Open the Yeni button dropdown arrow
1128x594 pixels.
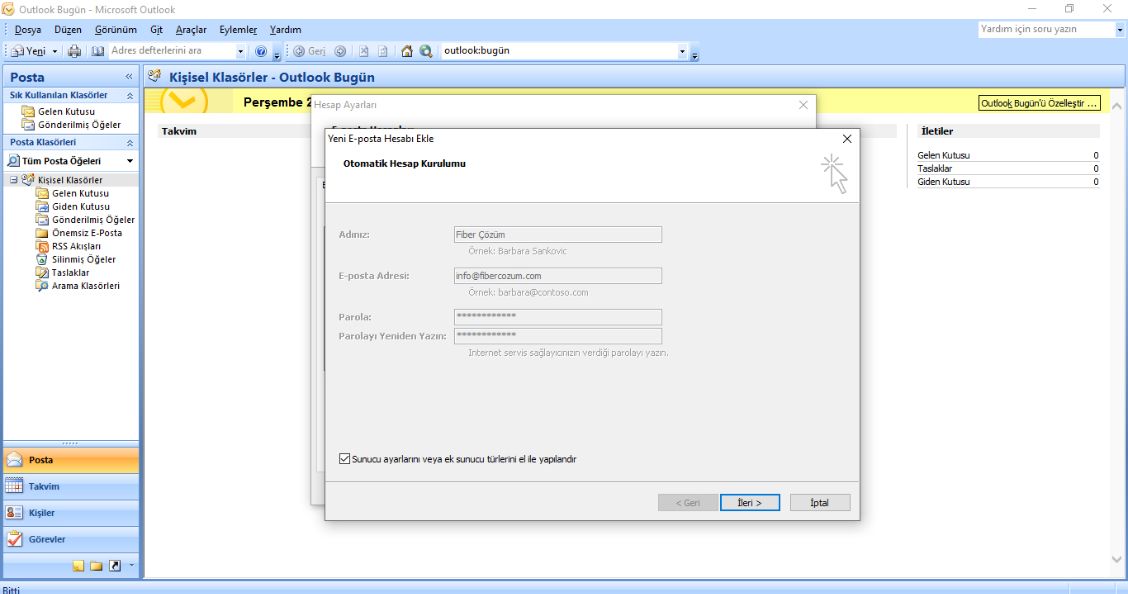(x=55, y=51)
